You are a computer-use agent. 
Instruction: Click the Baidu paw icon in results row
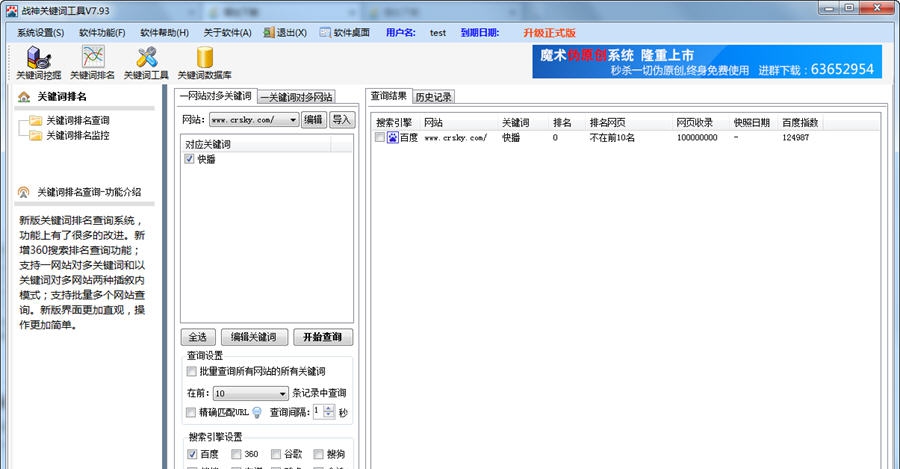tap(393, 138)
